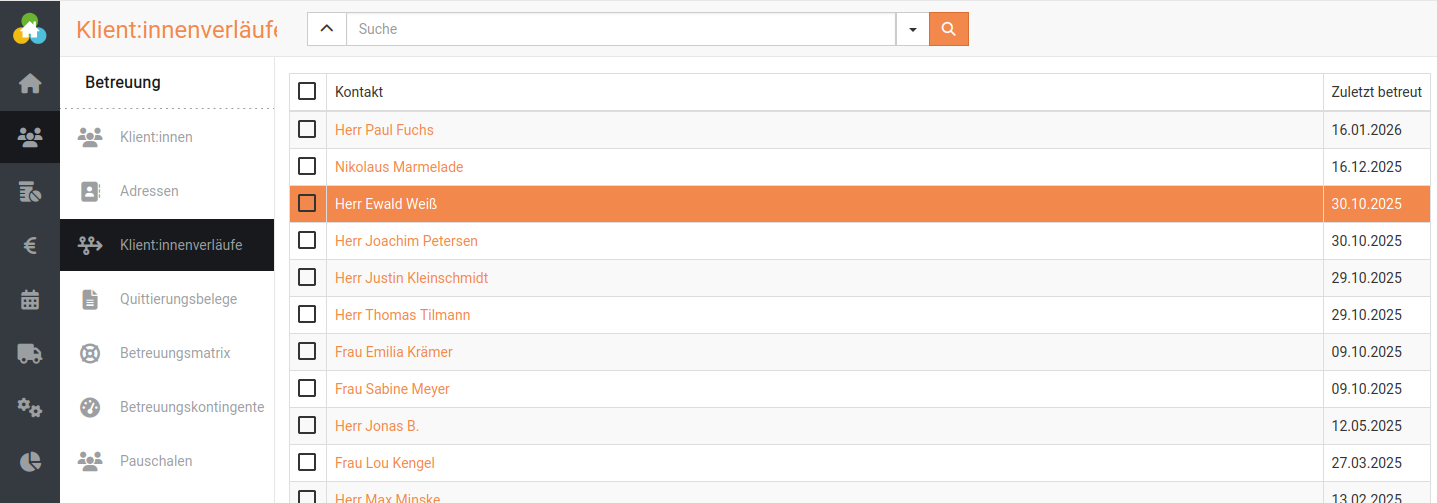
Task: Open the euro finance icon in sidebar
Action: pyautogui.click(x=30, y=245)
